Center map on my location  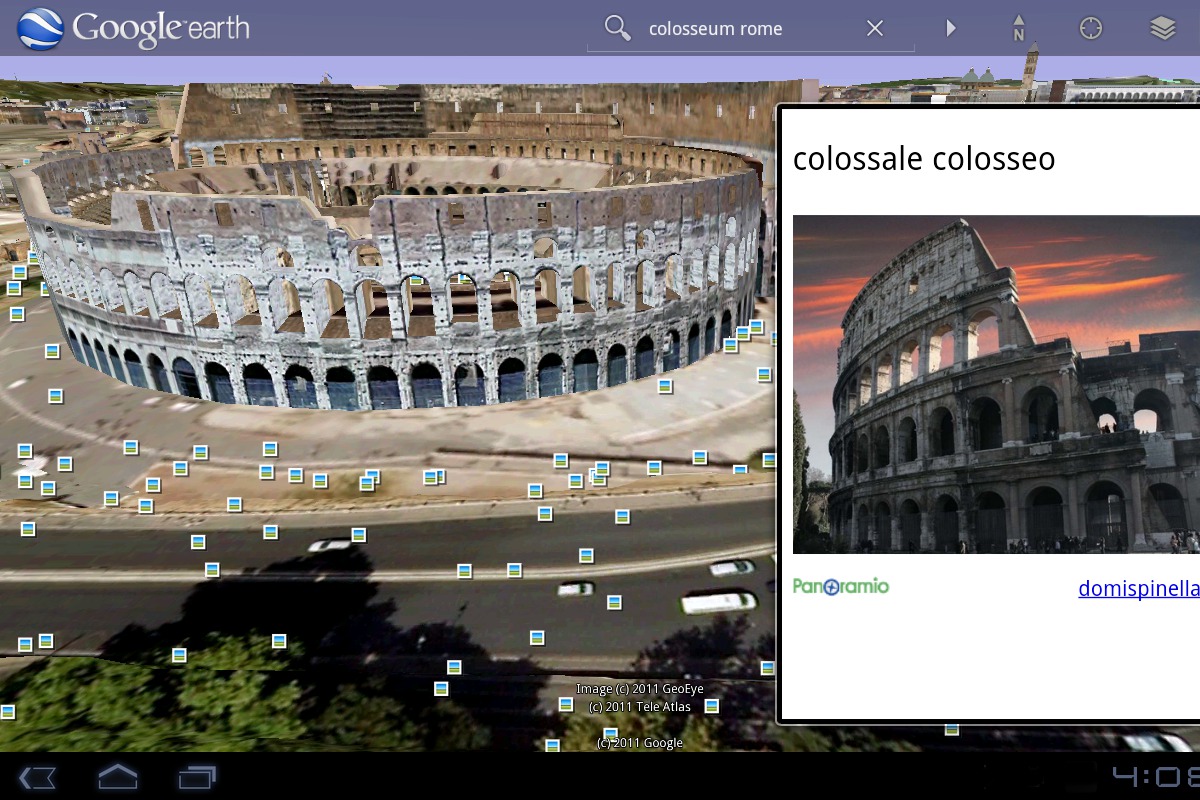click(x=1090, y=28)
